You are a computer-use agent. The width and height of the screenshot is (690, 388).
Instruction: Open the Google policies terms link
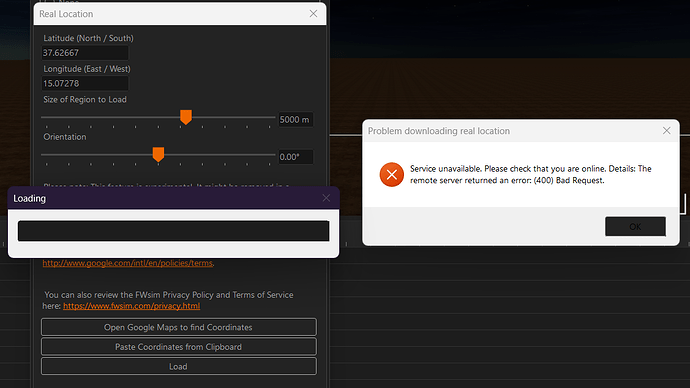coord(128,263)
